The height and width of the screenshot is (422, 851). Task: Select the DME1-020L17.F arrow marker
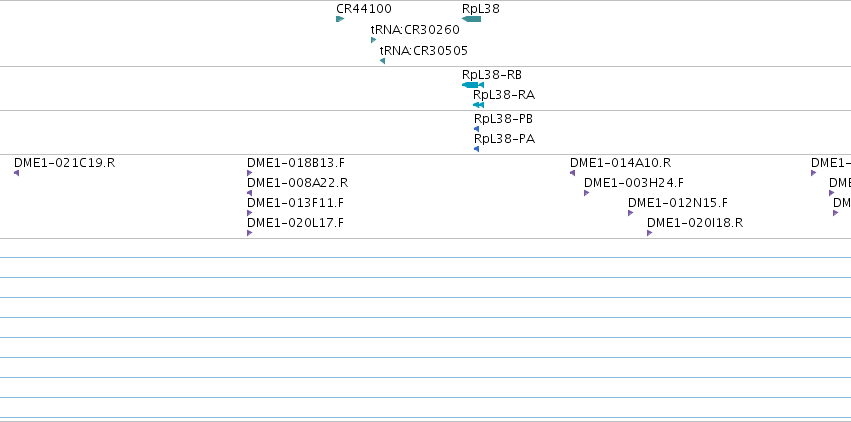[x=250, y=233]
